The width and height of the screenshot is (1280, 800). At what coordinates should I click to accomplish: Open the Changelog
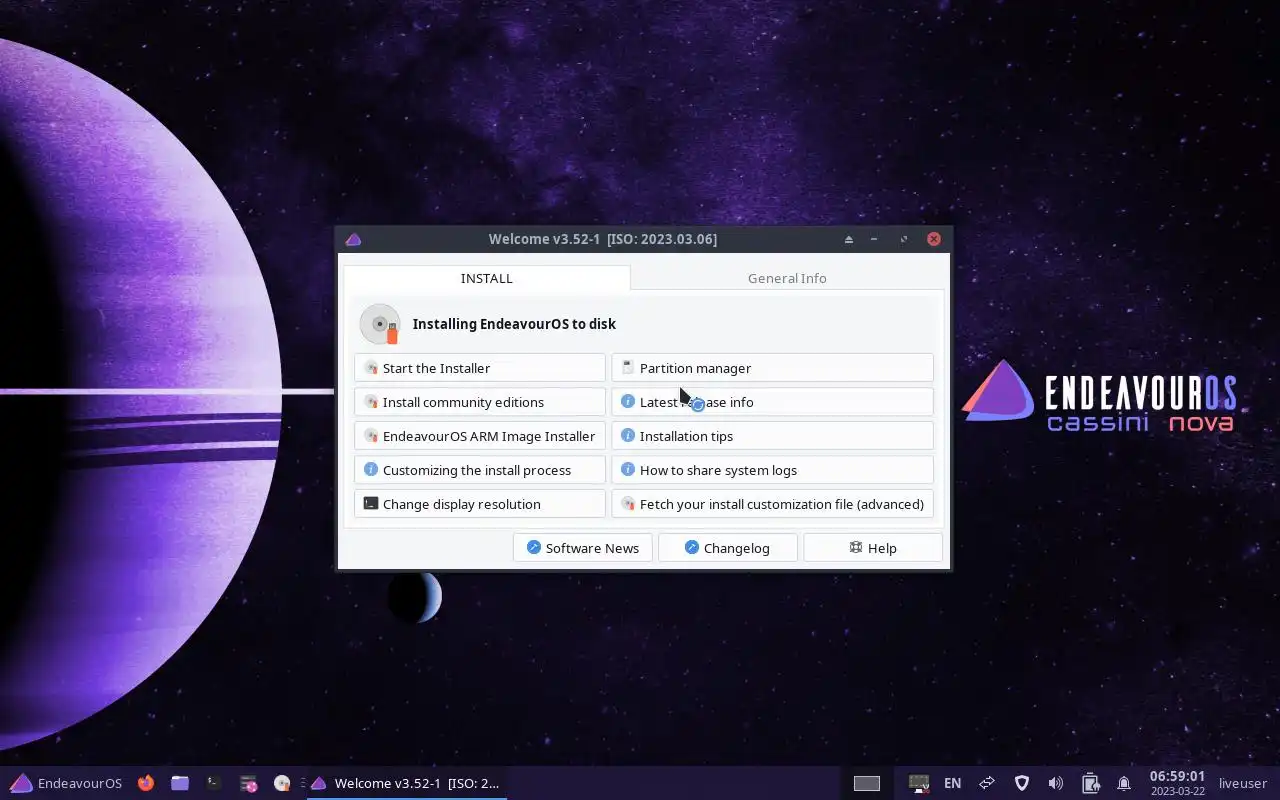pyautogui.click(x=728, y=548)
